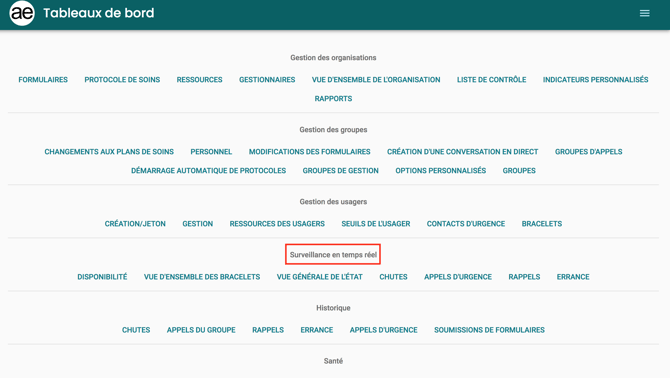The height and width of the screenshot is (378, 670).
Task: Open Appels d'urgence under Historique
Action: (383, 330)
